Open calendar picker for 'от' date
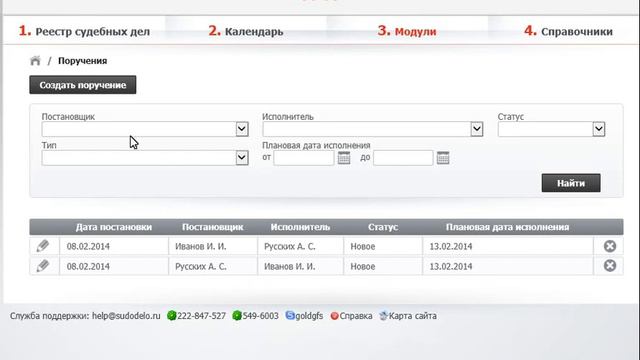Screen dimensions: 640x360 (344, 158)
